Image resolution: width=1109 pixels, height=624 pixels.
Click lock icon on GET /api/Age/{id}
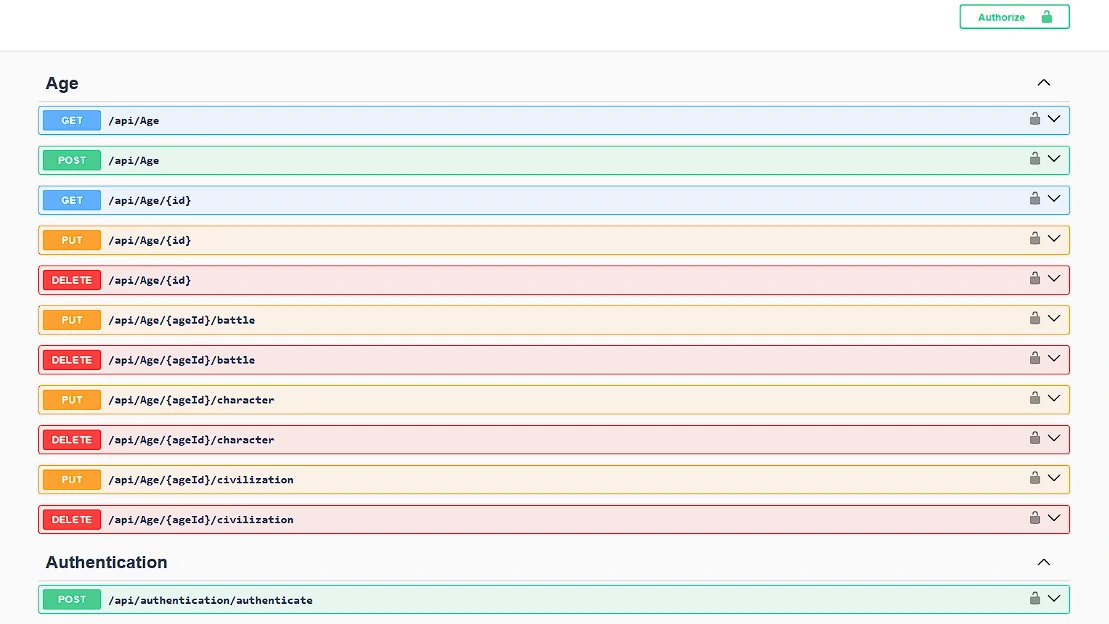tap(1035, 199)
